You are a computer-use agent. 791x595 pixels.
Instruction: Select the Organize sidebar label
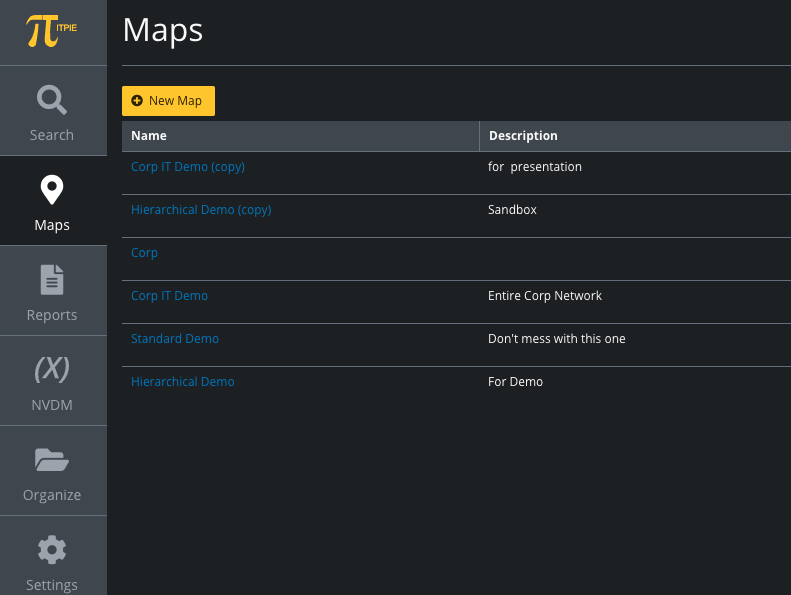(x=52, y=495)
